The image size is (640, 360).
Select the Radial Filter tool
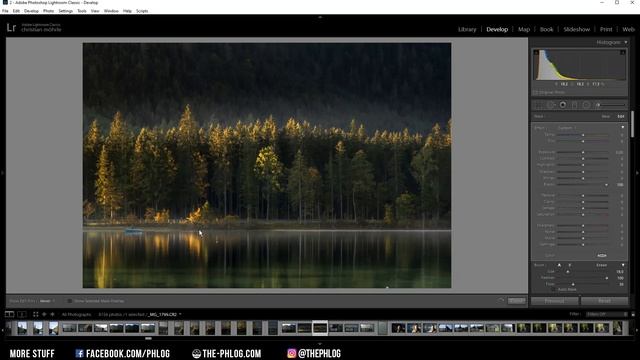coord(586,105)
